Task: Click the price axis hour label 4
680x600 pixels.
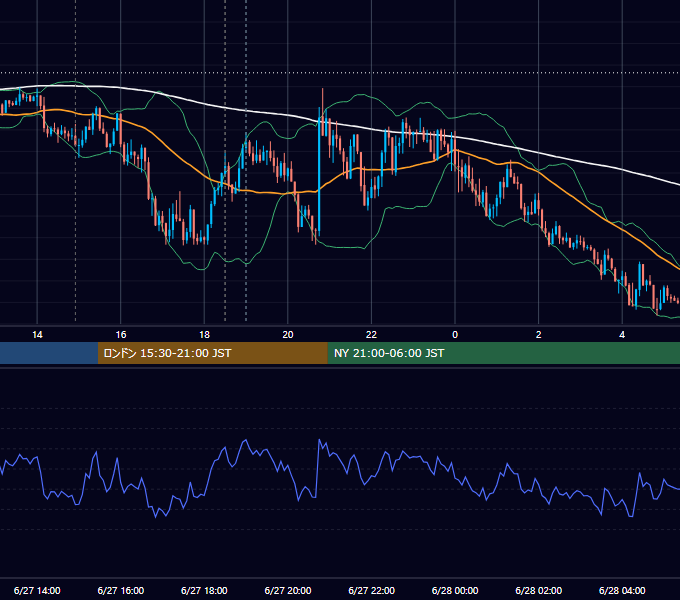Action: 622,335
